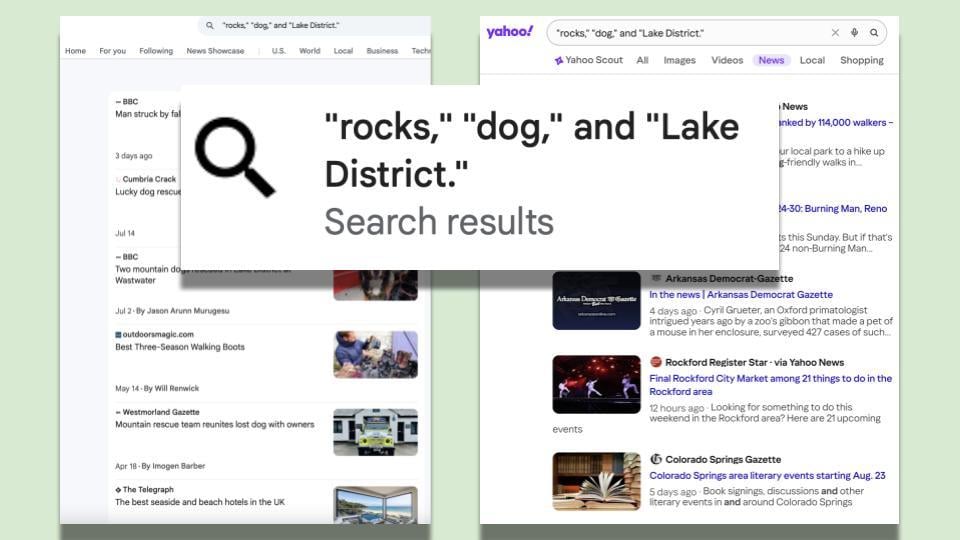Image resolution: width=960 pixels, height=540 pixels.
Task: Click Arkansas Democrat-Gazette article thumbnail
Action: pos(596,301)
